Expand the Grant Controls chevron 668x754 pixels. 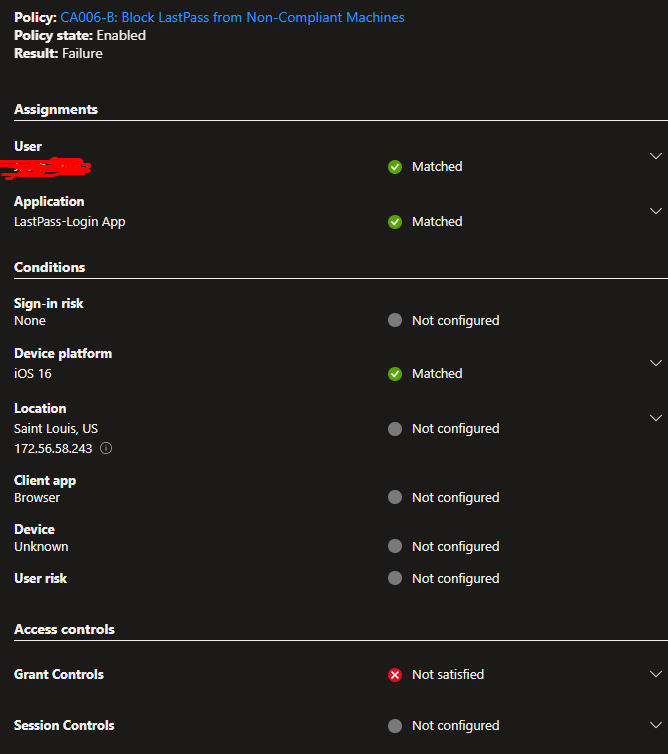click(x=655, y=674)
